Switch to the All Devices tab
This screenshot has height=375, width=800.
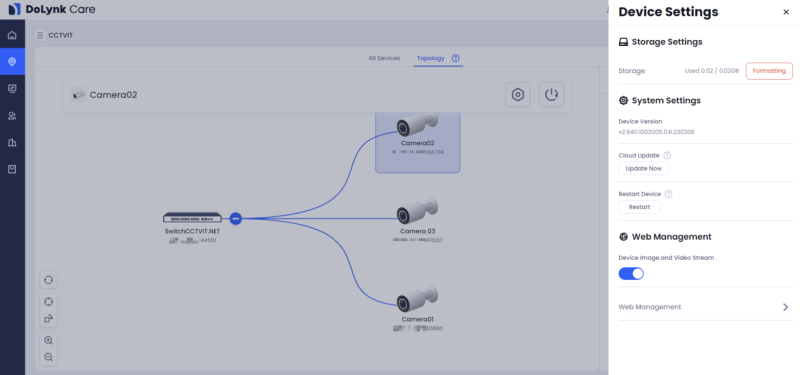(x=384, y=58)
